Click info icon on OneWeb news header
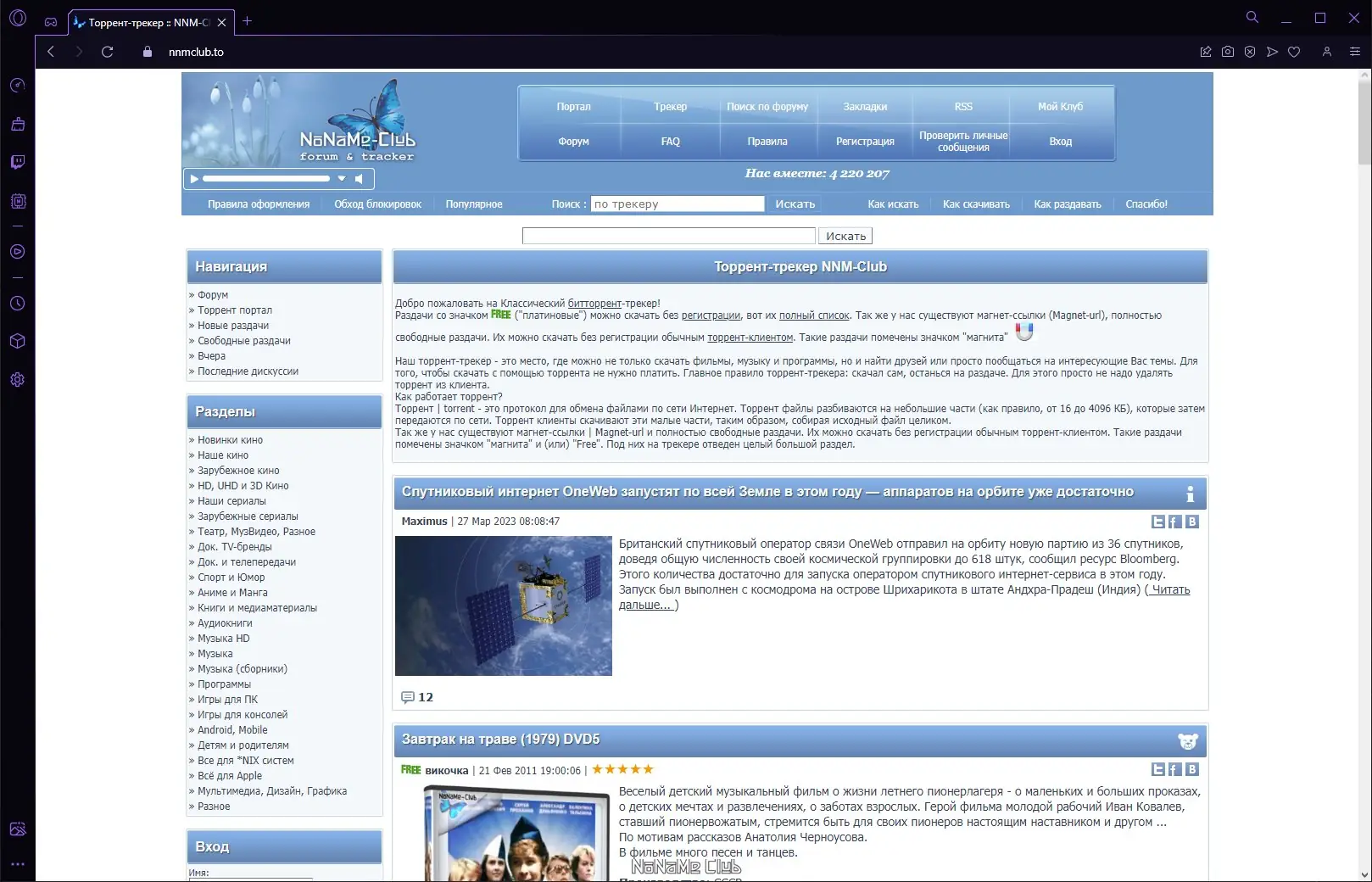This screenshot has height=882, width=1372. pyautogui.click(x=1191, y=494)
